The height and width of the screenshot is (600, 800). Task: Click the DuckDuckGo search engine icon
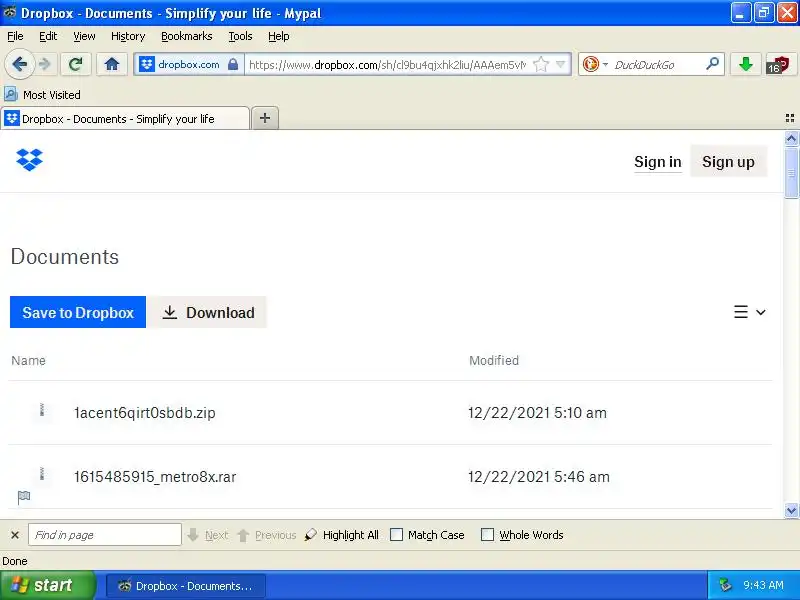[x=590, y=64]
